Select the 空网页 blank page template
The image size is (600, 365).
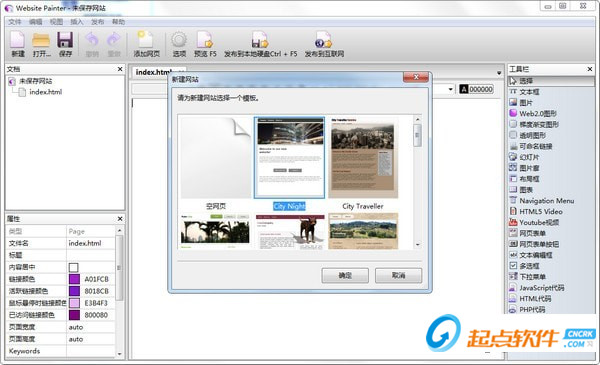click(x=216, y=158)
